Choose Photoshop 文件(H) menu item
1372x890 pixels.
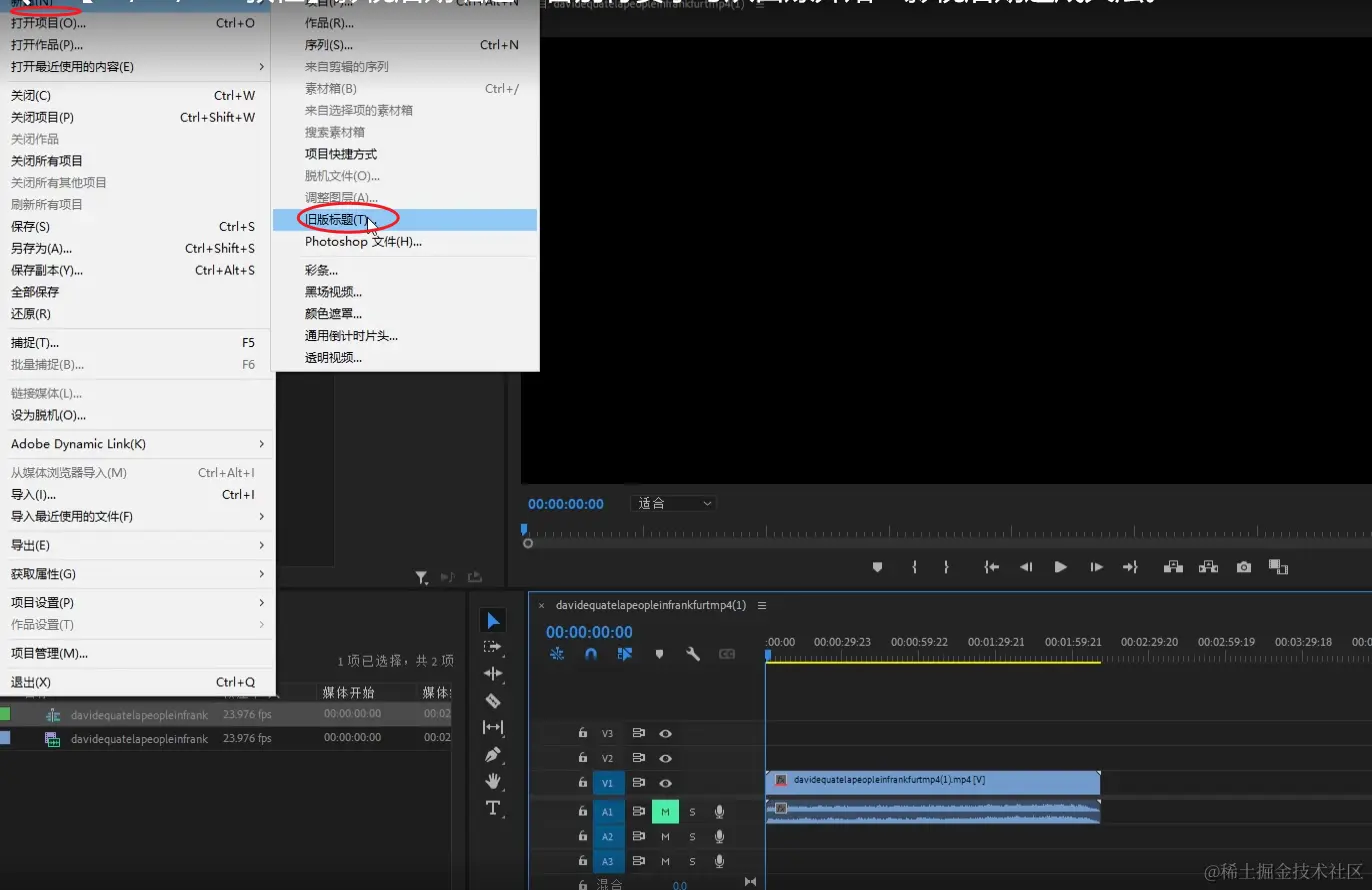coord(405,241)
